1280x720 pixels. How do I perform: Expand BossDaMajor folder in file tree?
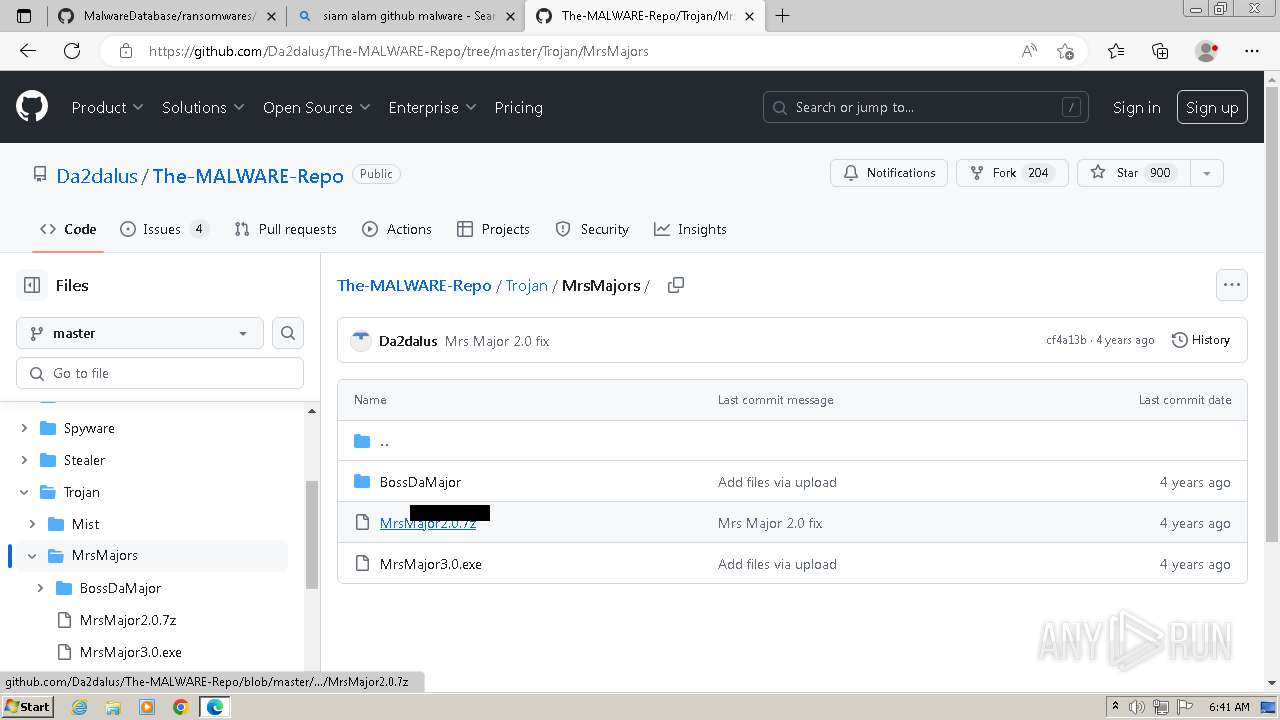[40, 588]
